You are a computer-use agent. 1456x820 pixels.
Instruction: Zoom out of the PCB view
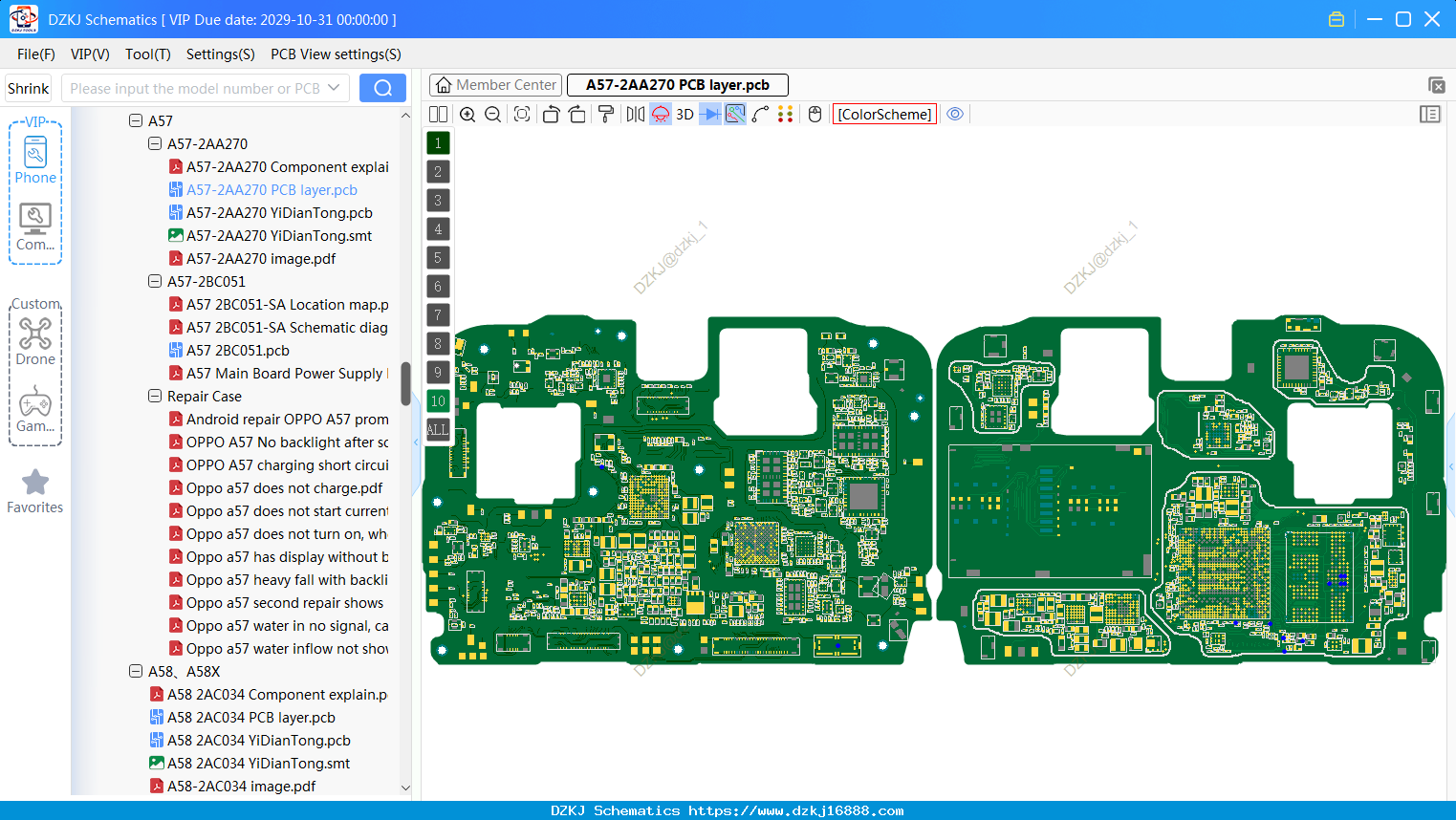coord(493,115)
